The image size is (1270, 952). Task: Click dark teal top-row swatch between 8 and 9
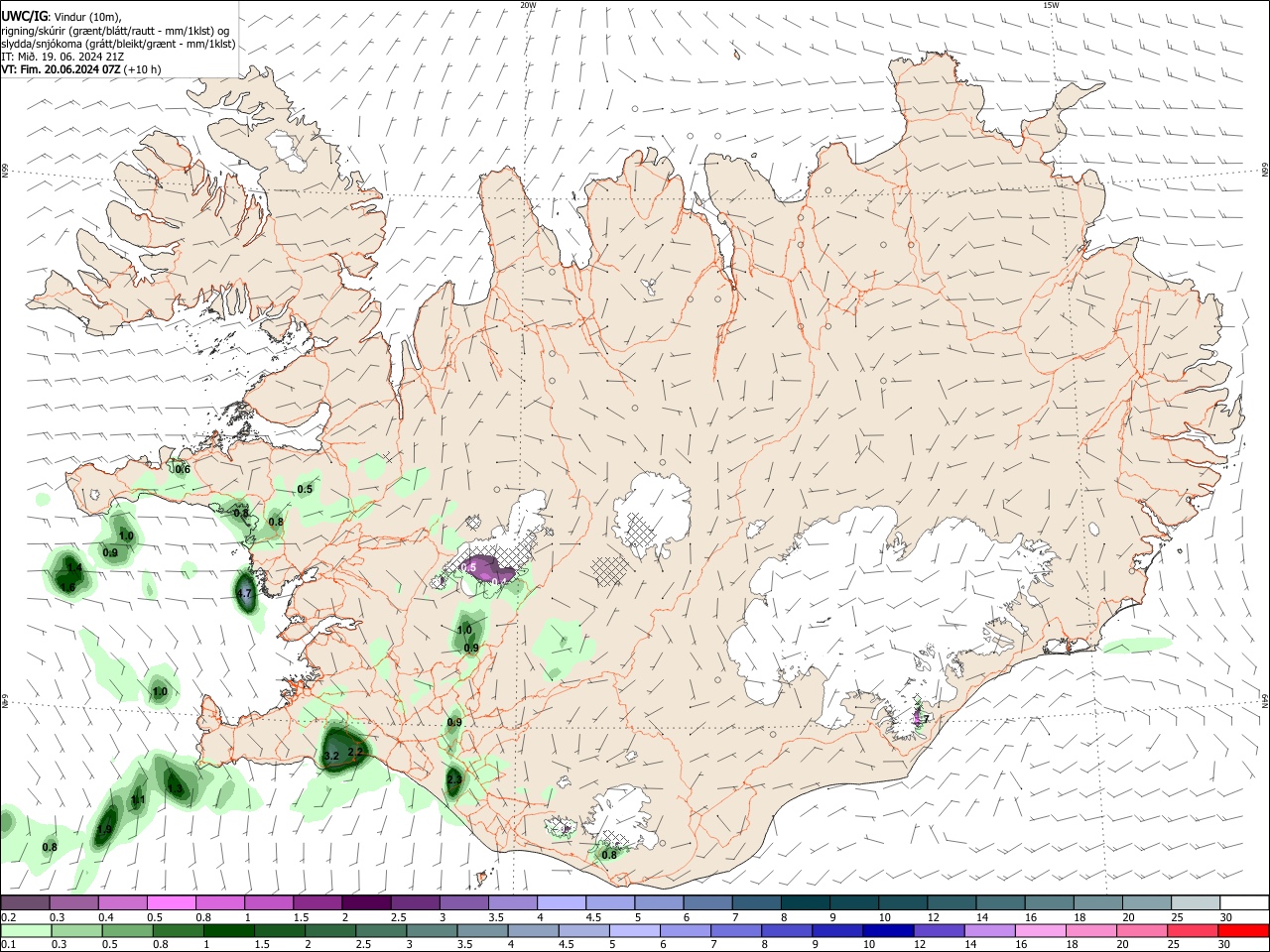pos(805,903)
